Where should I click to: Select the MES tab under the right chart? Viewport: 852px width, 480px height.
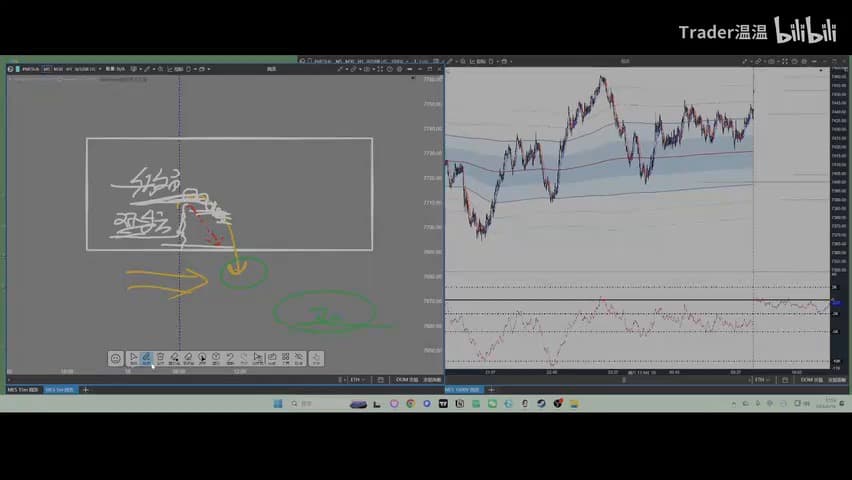pos(463,390)
